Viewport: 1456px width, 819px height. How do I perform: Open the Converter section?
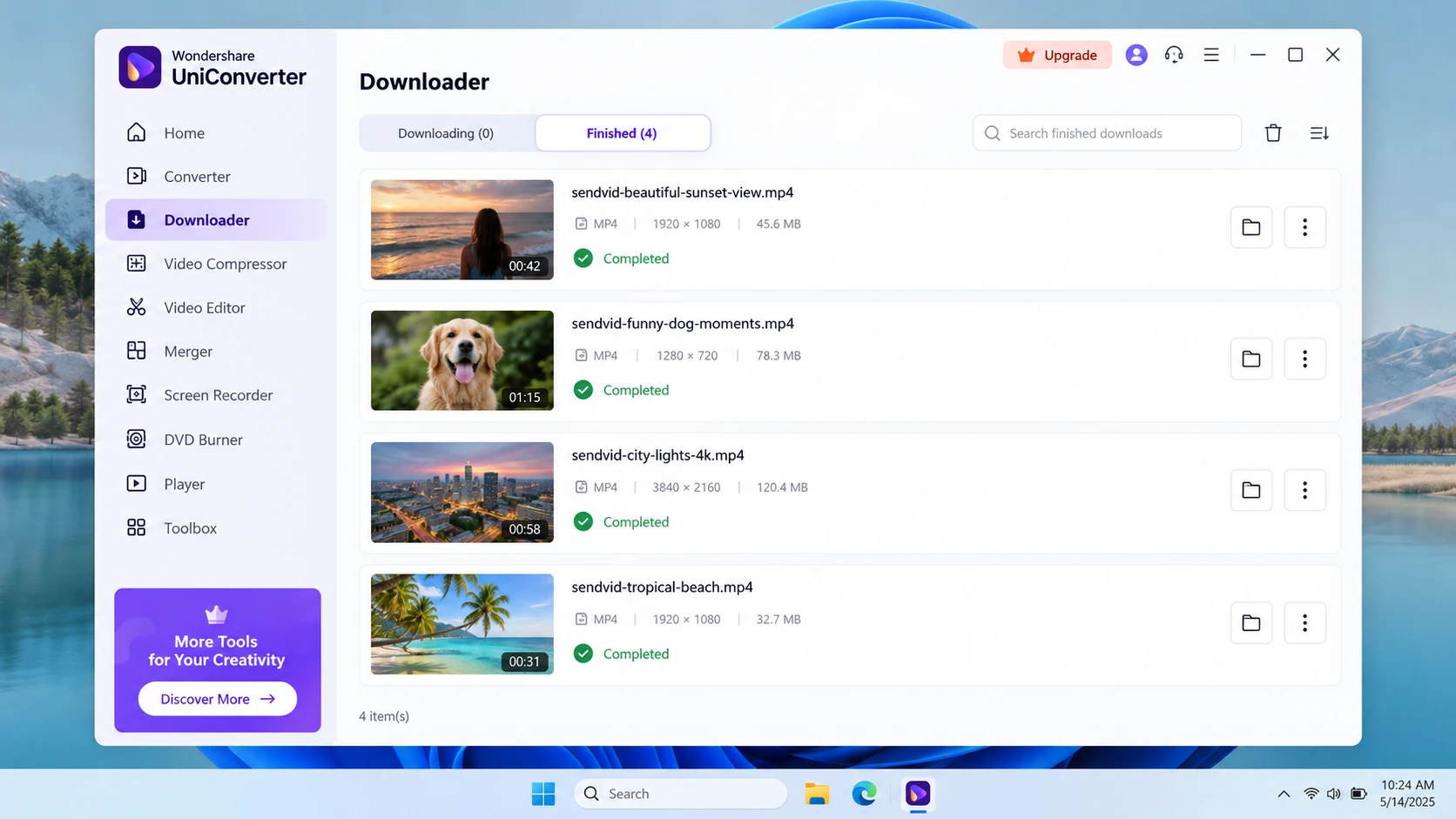[216, 177]
